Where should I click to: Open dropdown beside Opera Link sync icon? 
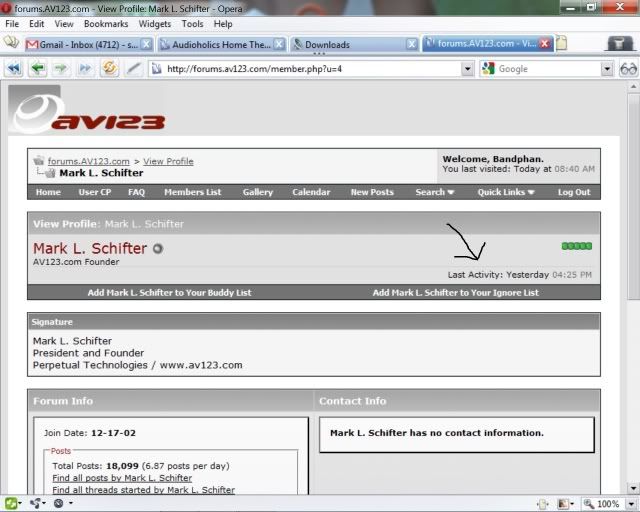coord(44,503)
